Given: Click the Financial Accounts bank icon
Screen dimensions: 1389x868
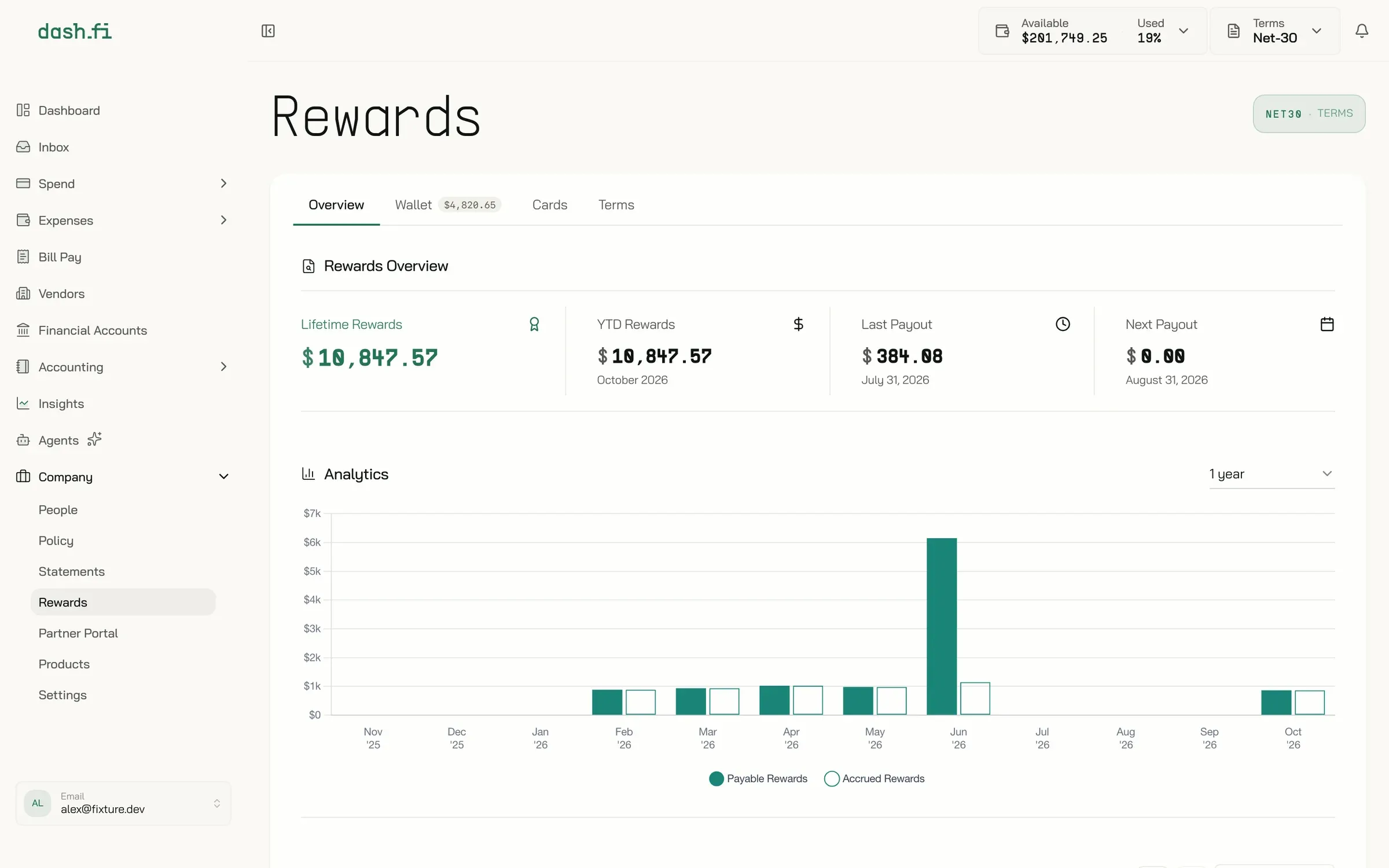Looking at the screenshot, I should pyautogui.click(x=23, y=330).
